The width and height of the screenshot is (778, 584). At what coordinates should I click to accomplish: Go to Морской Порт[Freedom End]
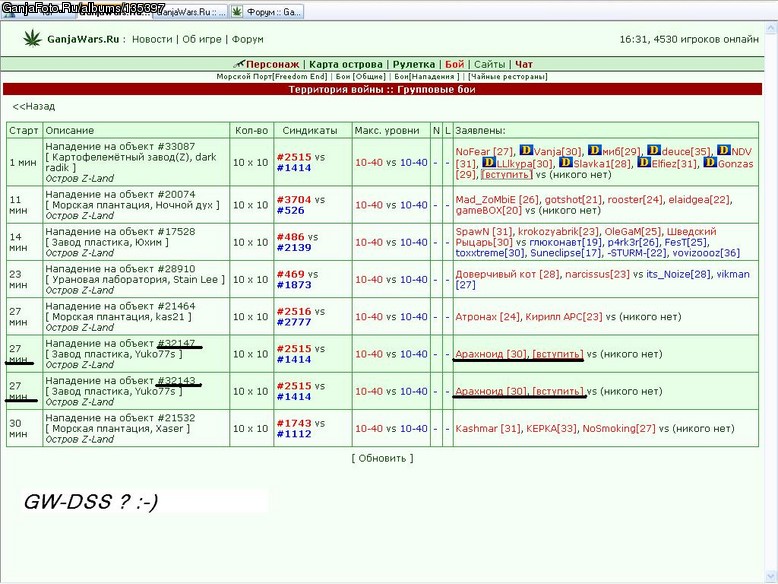tap(272, 76)
